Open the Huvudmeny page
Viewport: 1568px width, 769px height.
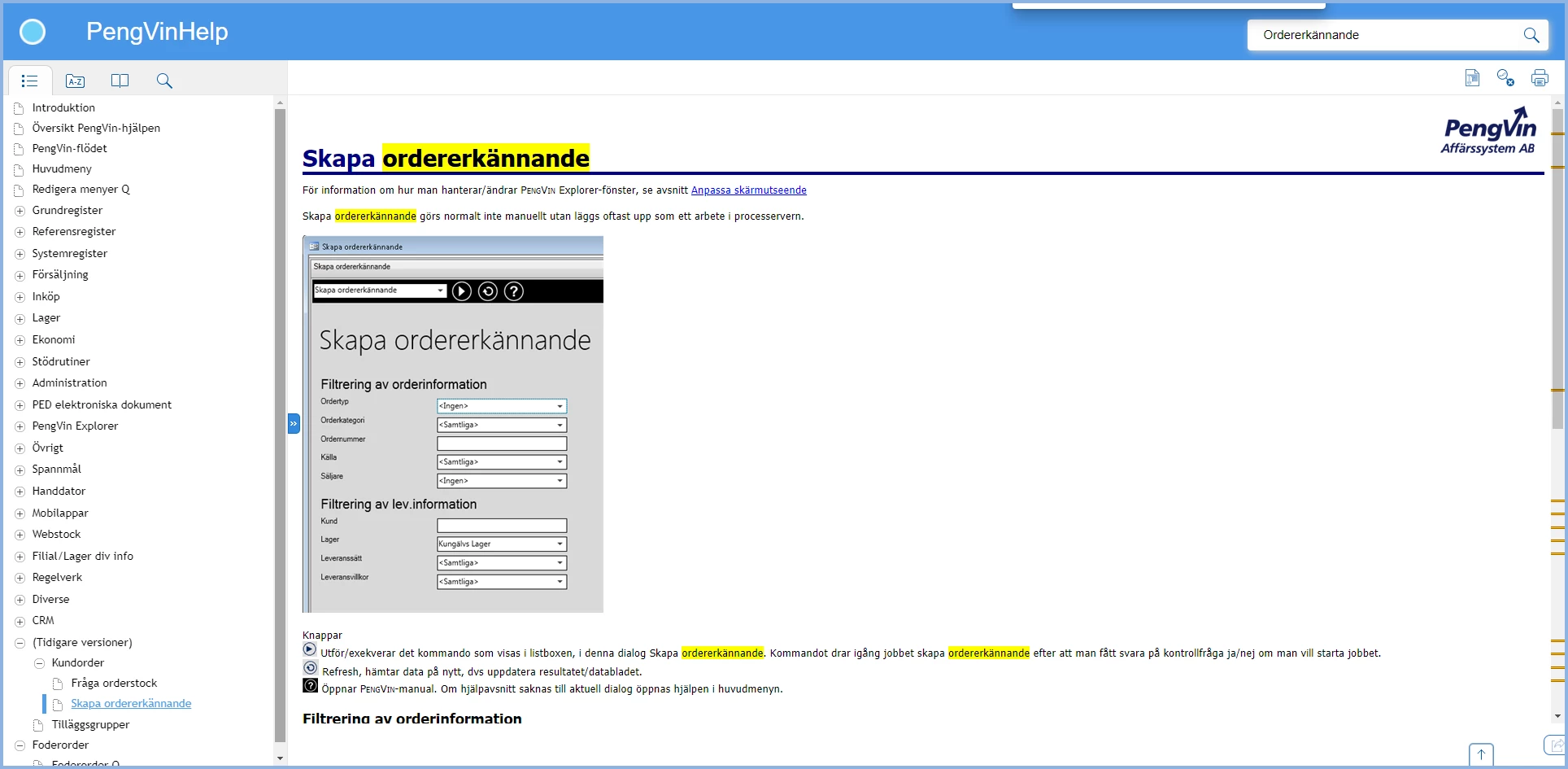62,168
